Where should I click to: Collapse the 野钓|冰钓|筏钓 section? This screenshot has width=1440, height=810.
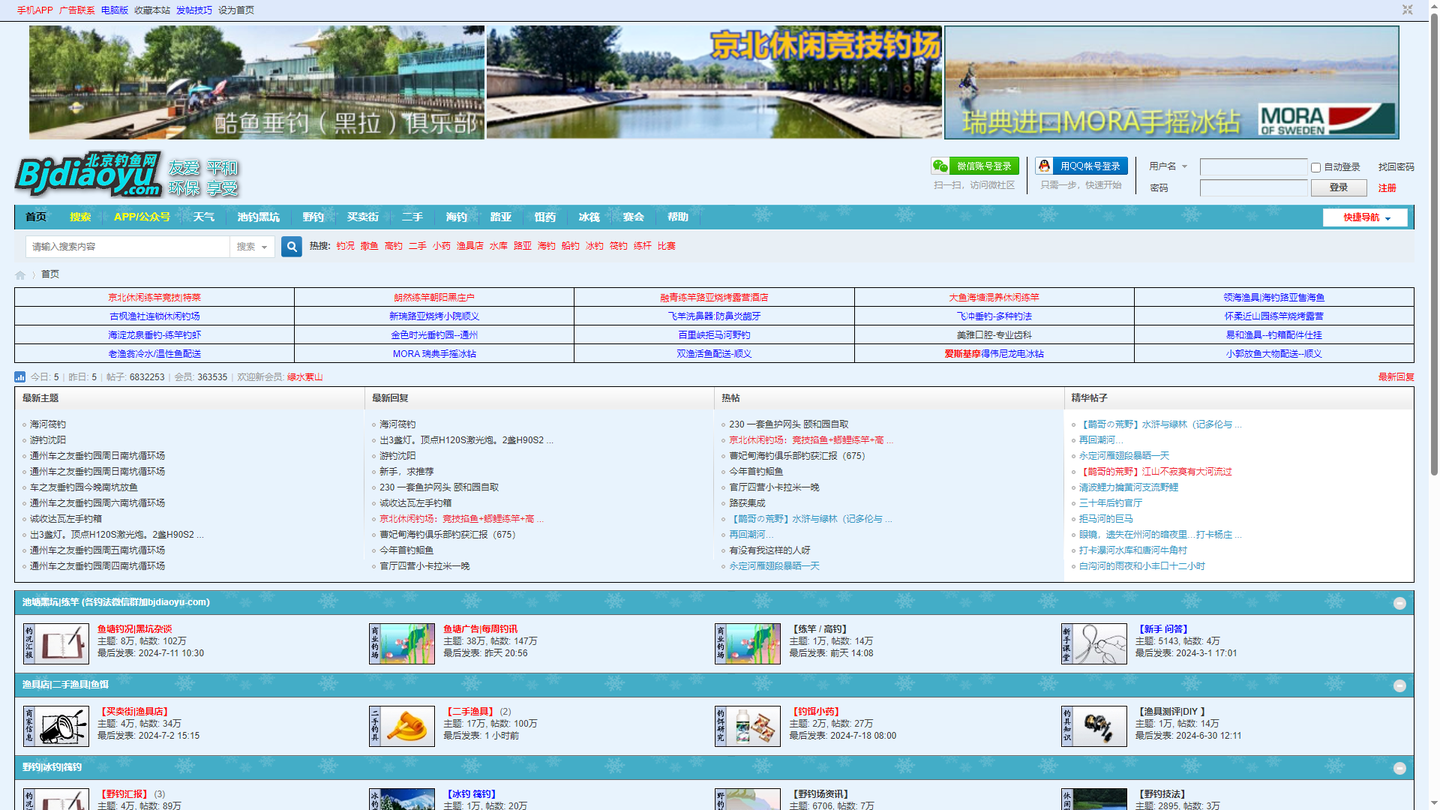(1400, 768)
